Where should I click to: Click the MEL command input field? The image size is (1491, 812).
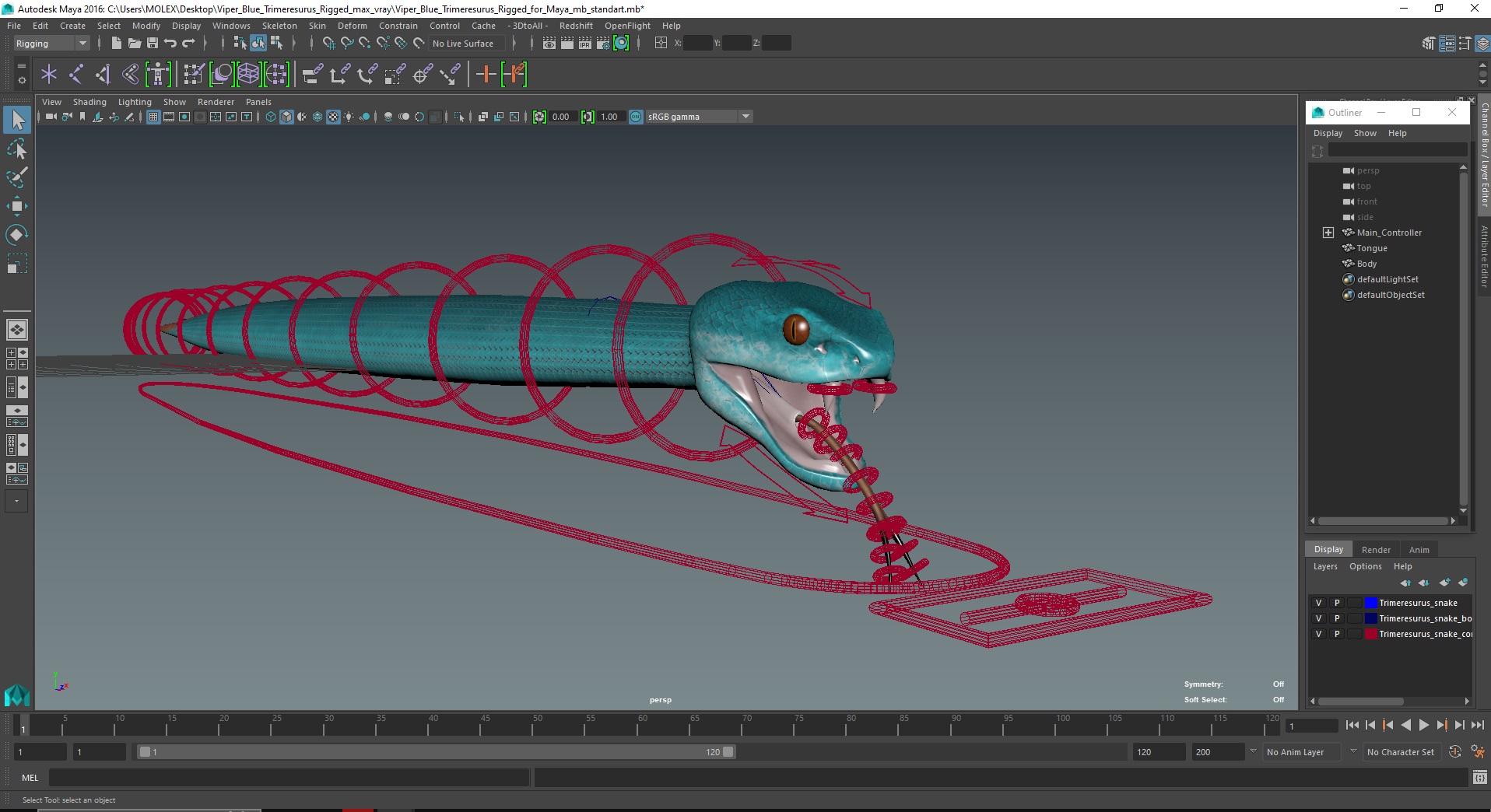(x=289, y=777)
